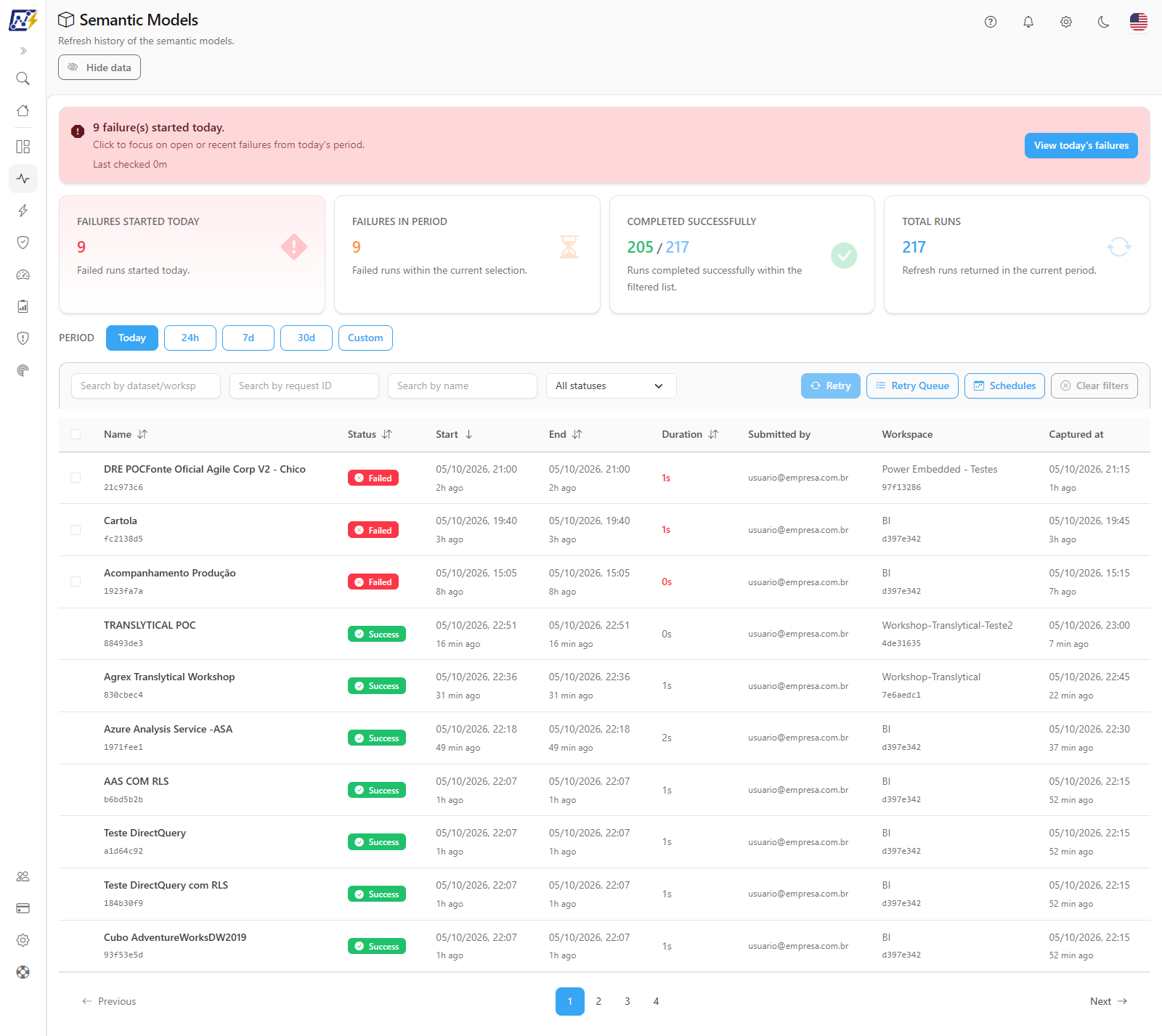Click View today's failures button
The image size is (1162, 1036).
(1081, 145)
